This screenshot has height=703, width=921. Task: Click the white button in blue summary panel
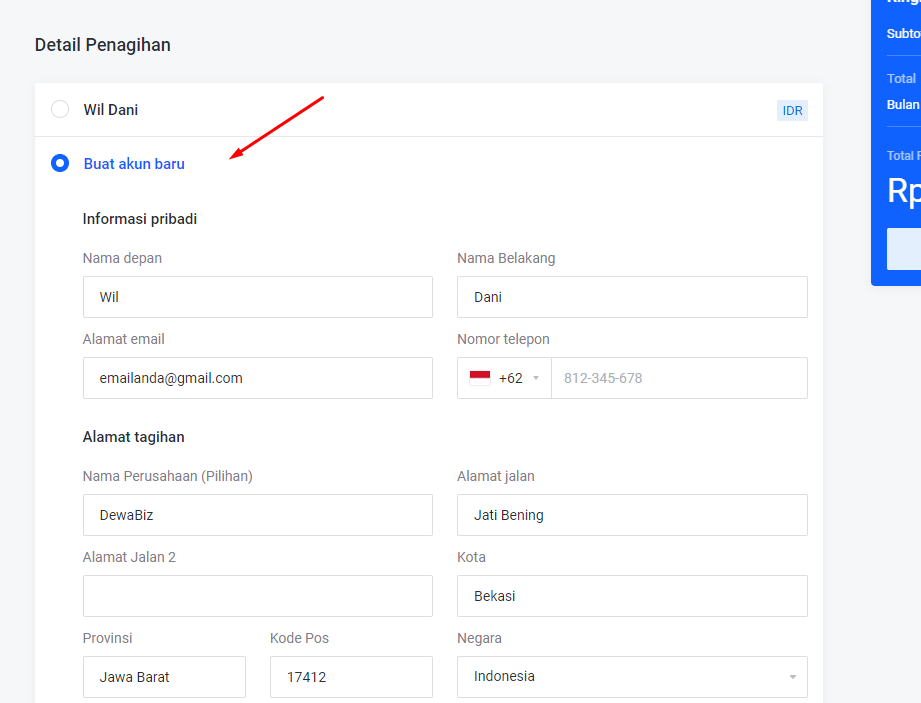903,249
